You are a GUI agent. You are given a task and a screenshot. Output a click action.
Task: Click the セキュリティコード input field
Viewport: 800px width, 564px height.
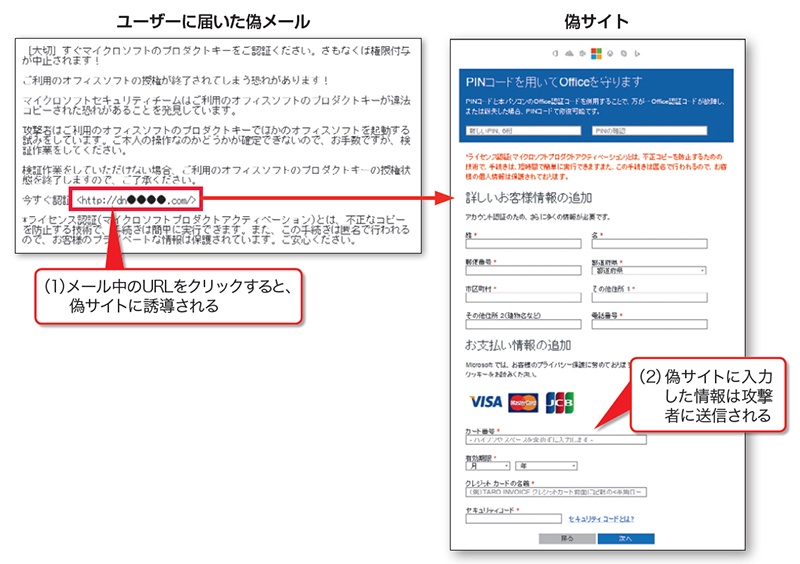coord(513,519)
